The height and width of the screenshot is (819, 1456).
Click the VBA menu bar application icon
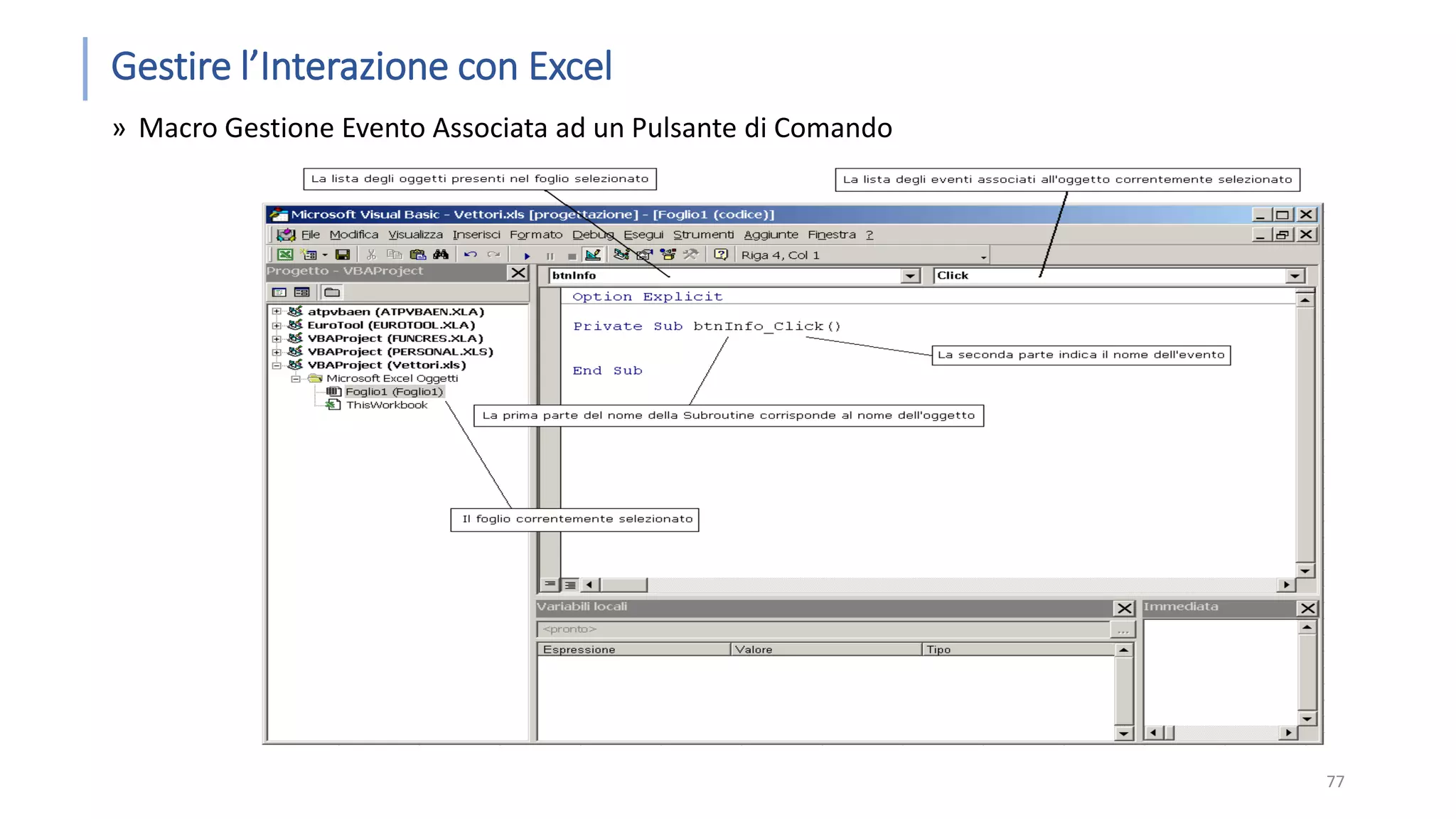(x=286, y=235)
